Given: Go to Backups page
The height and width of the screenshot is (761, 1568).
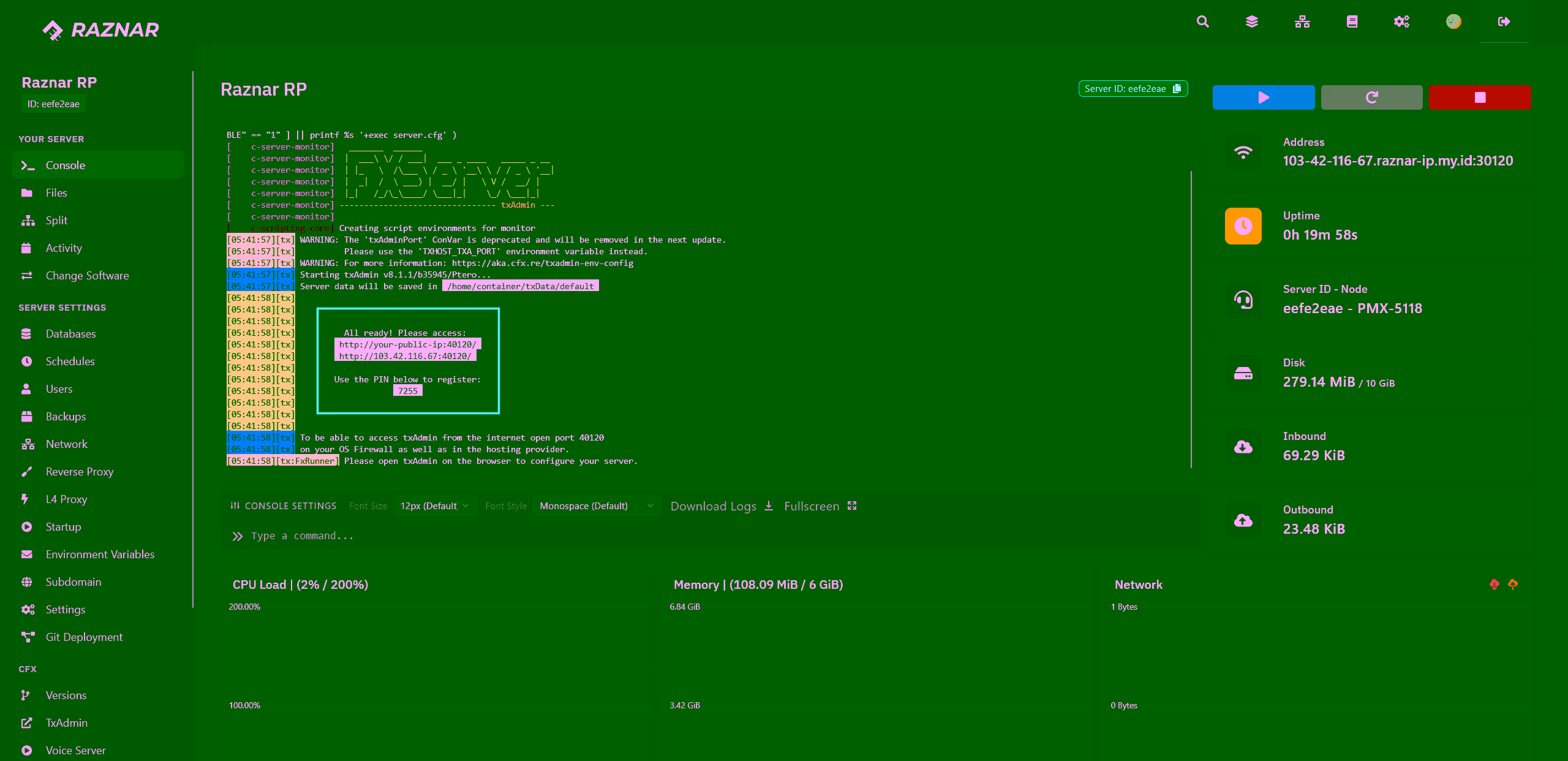Looking at the screenshot, I should pos(98,417).
